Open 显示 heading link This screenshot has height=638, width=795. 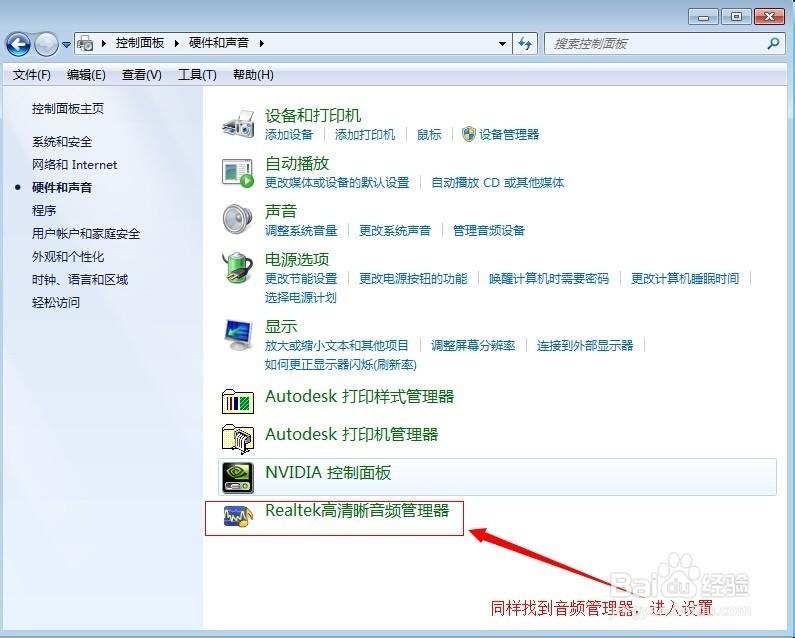(x=281, y=327)
